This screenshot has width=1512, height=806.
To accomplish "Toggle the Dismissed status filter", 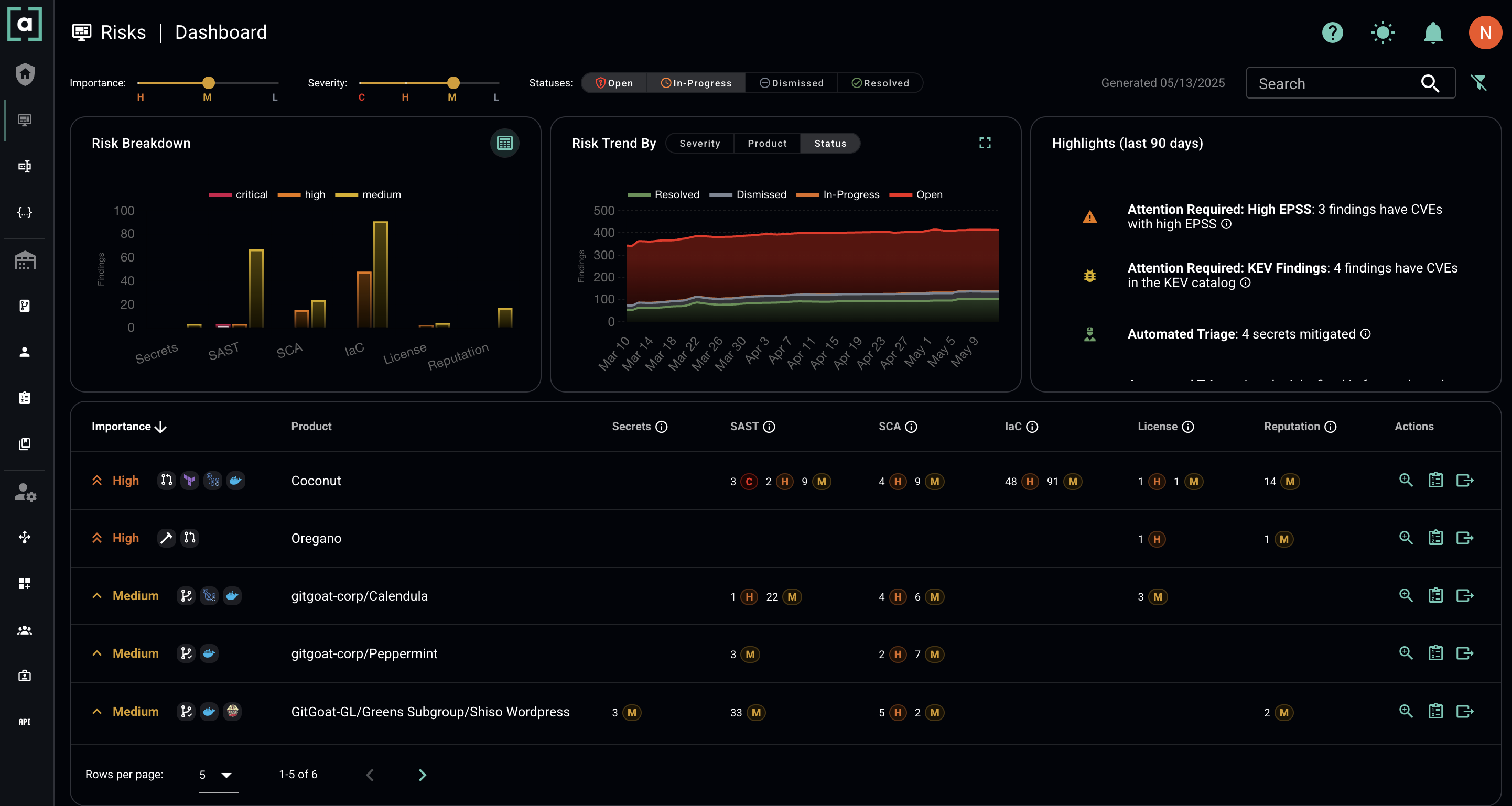I will pyautogui.click(x=791, y=83).
